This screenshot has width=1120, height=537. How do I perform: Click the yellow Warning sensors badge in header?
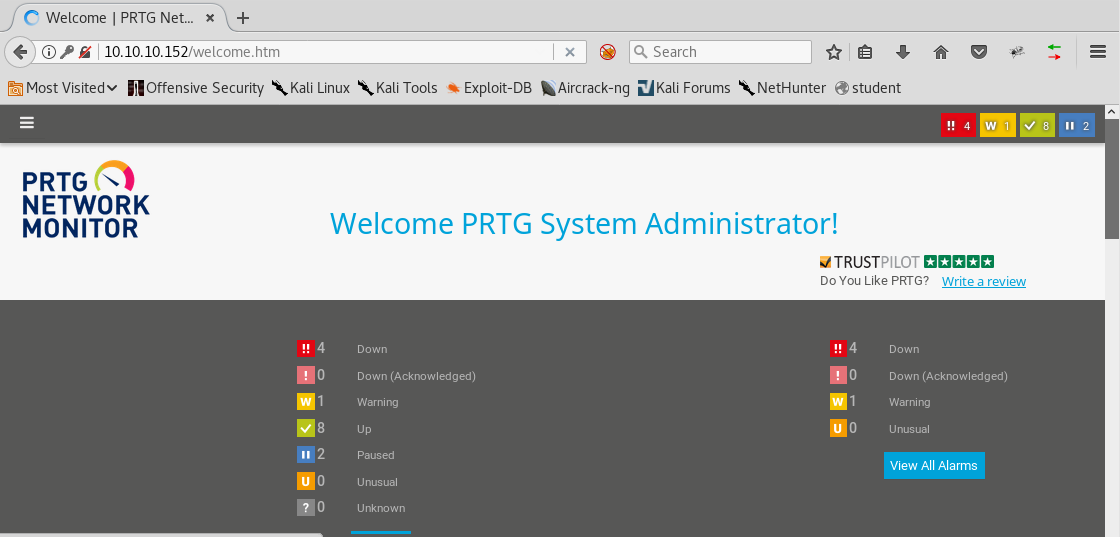tap(997, 126)
